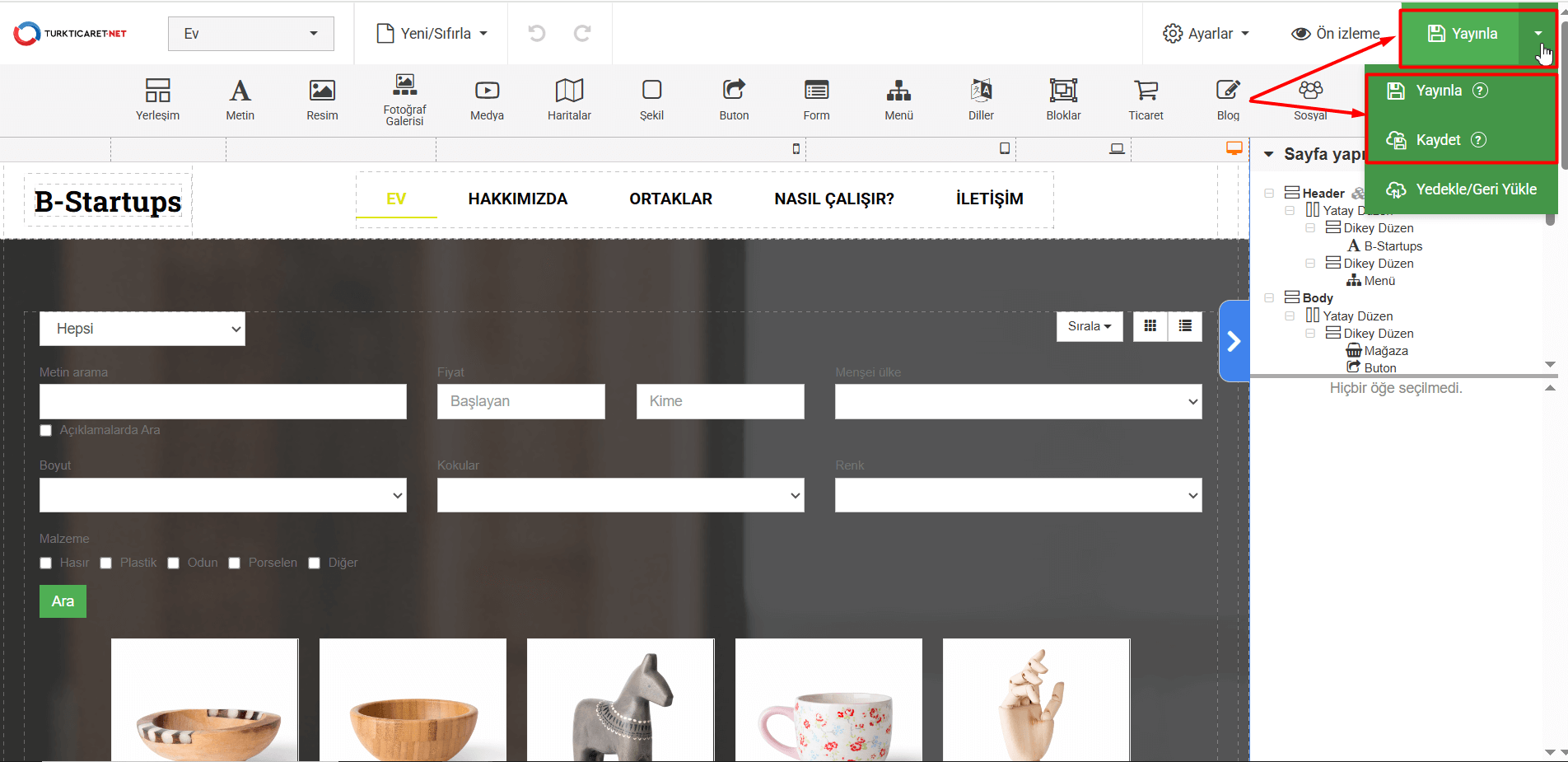1568x762 pixels.
Task: Choose Yedekle/Geri Yükle menu option
Action: tap(1476, 189)
